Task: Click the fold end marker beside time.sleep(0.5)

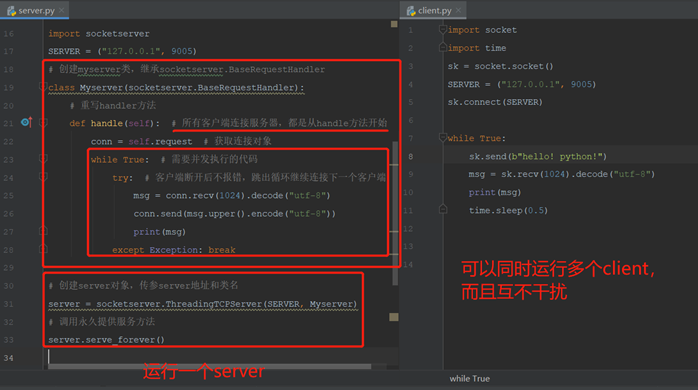Action: click(442, 209)
